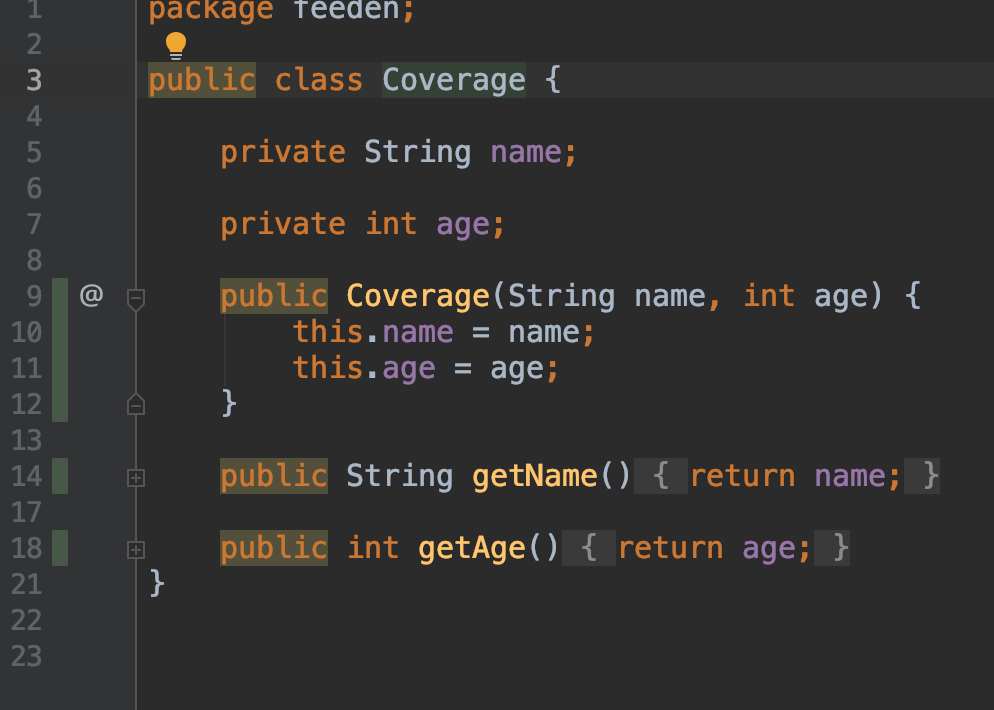Click the collapsed brace after getName()
The height and width of the screenshot is (710, 994).
pos(661,476)
